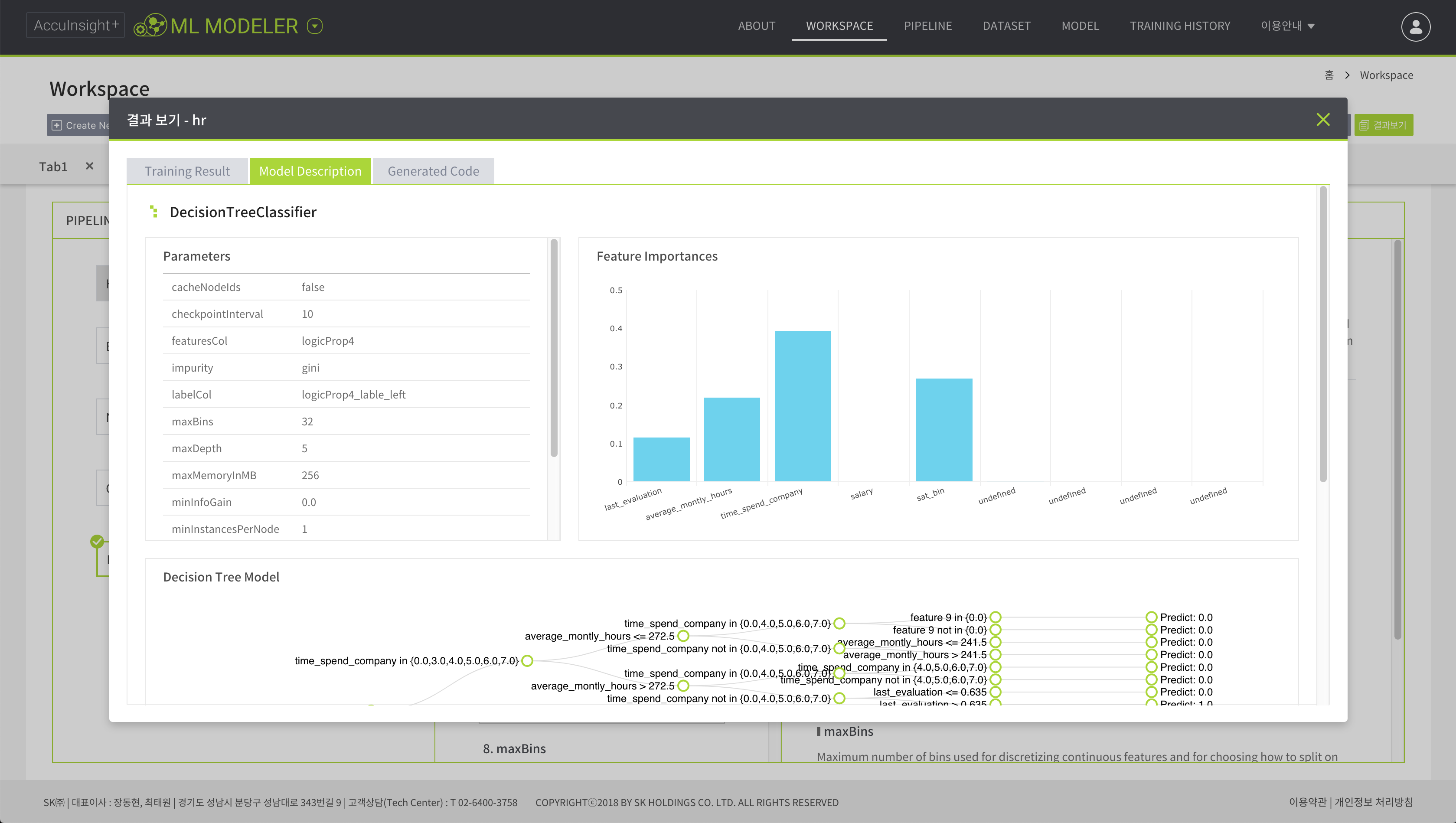Open TRAINING HISTORY menu
The height and width of the screenshot is (823, 1456).
coord(1180,26)
